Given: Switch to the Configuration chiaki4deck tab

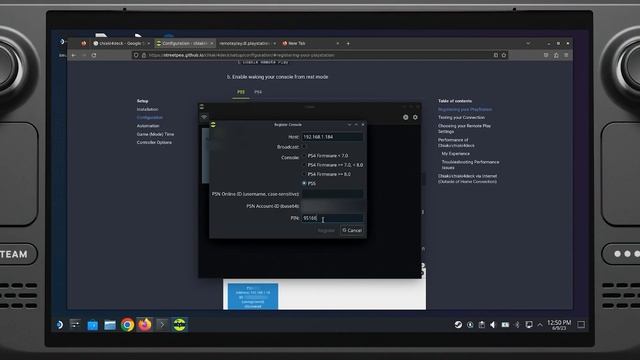Looking at the screenshot, I should point(185,43).
